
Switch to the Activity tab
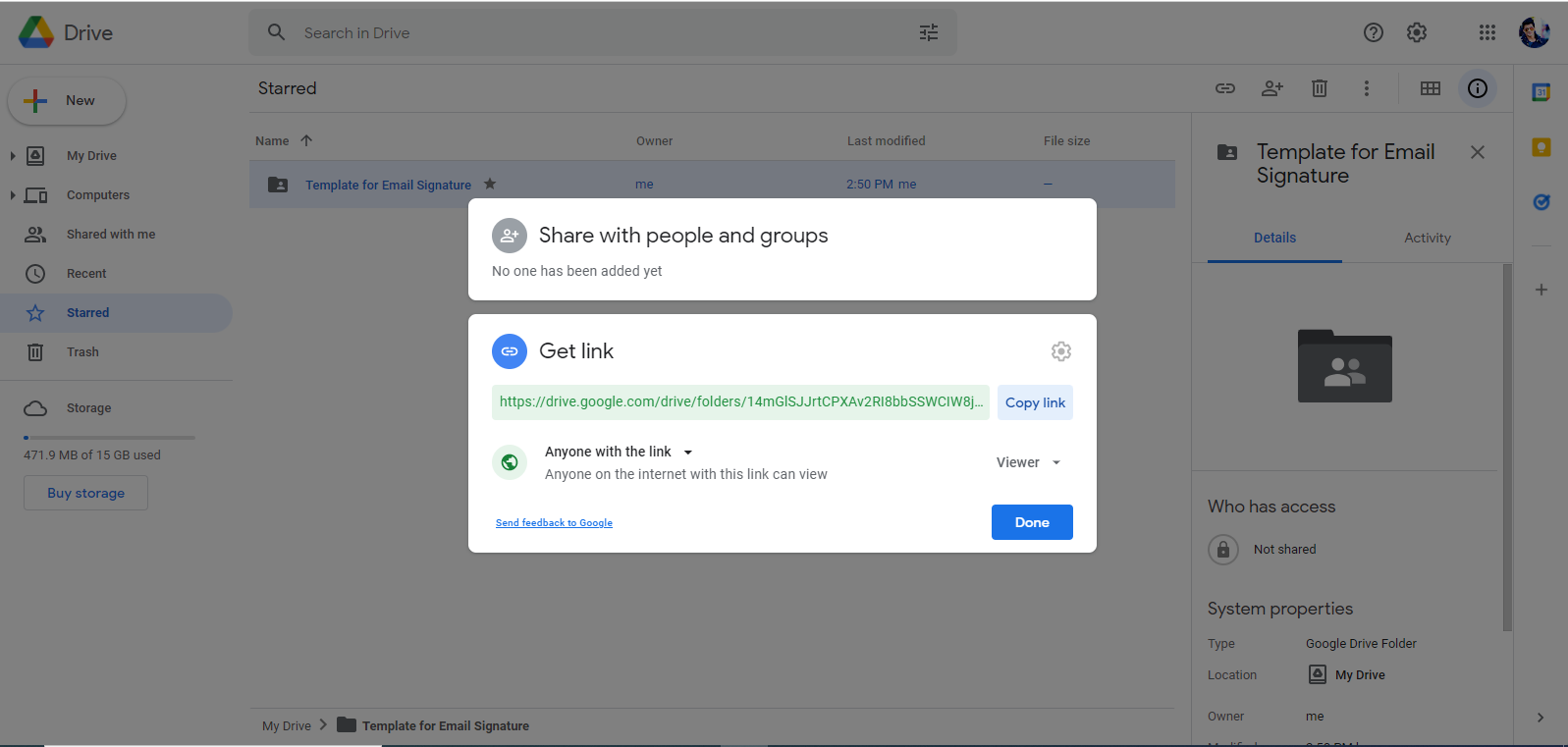pos(1427,238)
